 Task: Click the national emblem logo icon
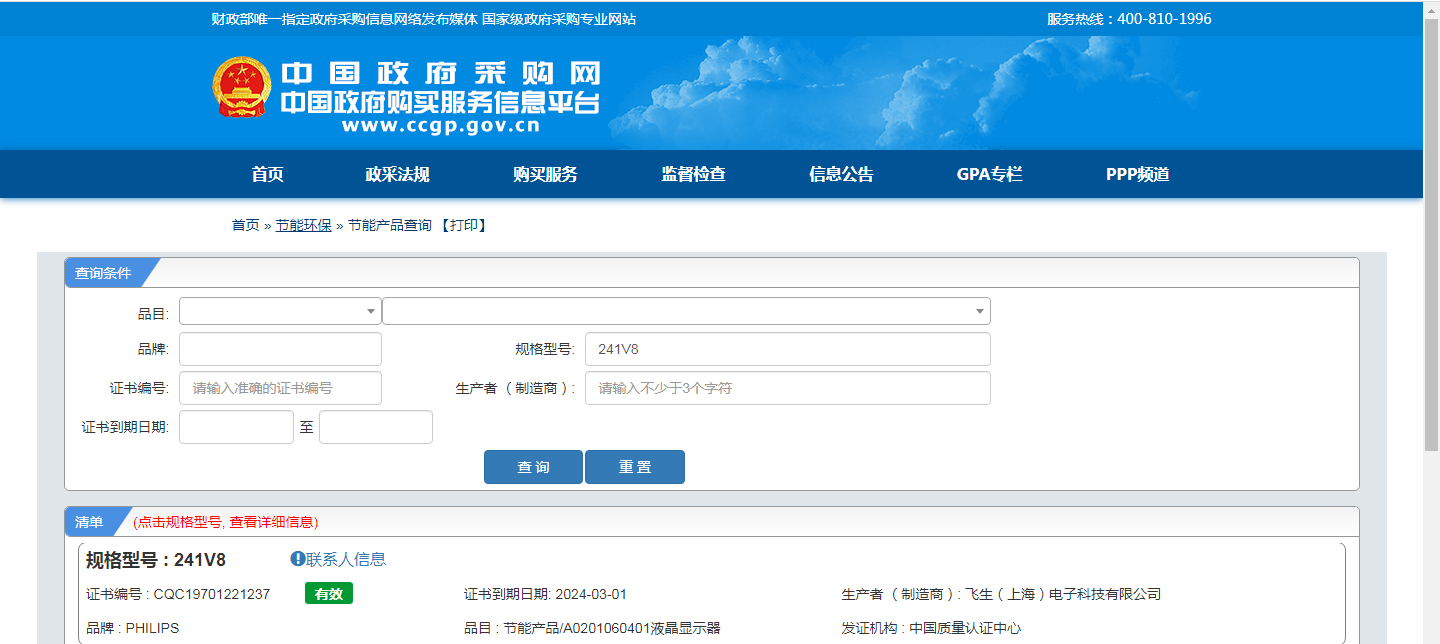241,87
